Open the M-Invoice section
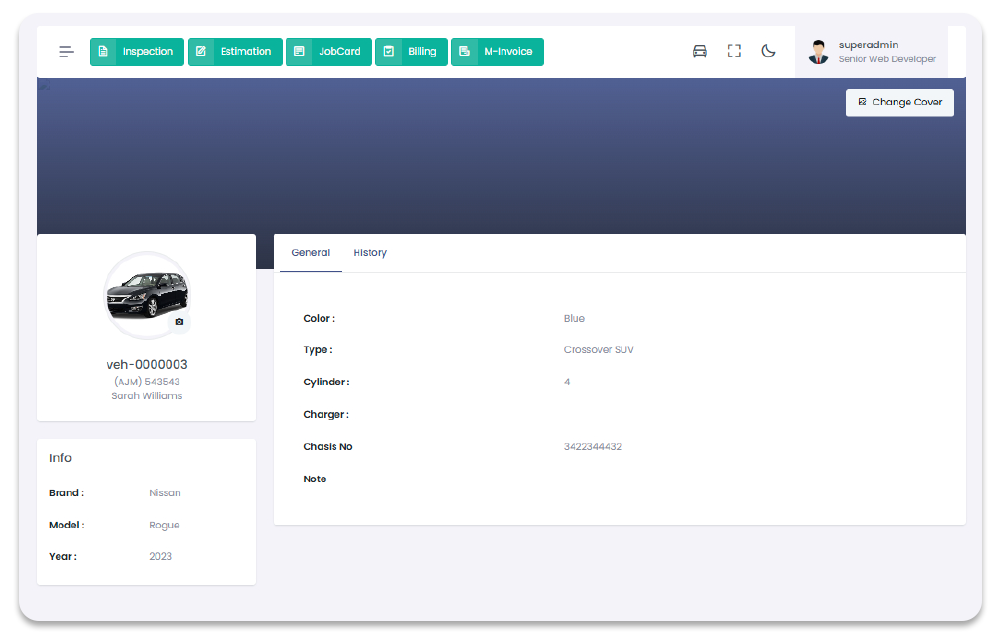Viewport: 1000px width, 633px height. click(x=497, y=52)
